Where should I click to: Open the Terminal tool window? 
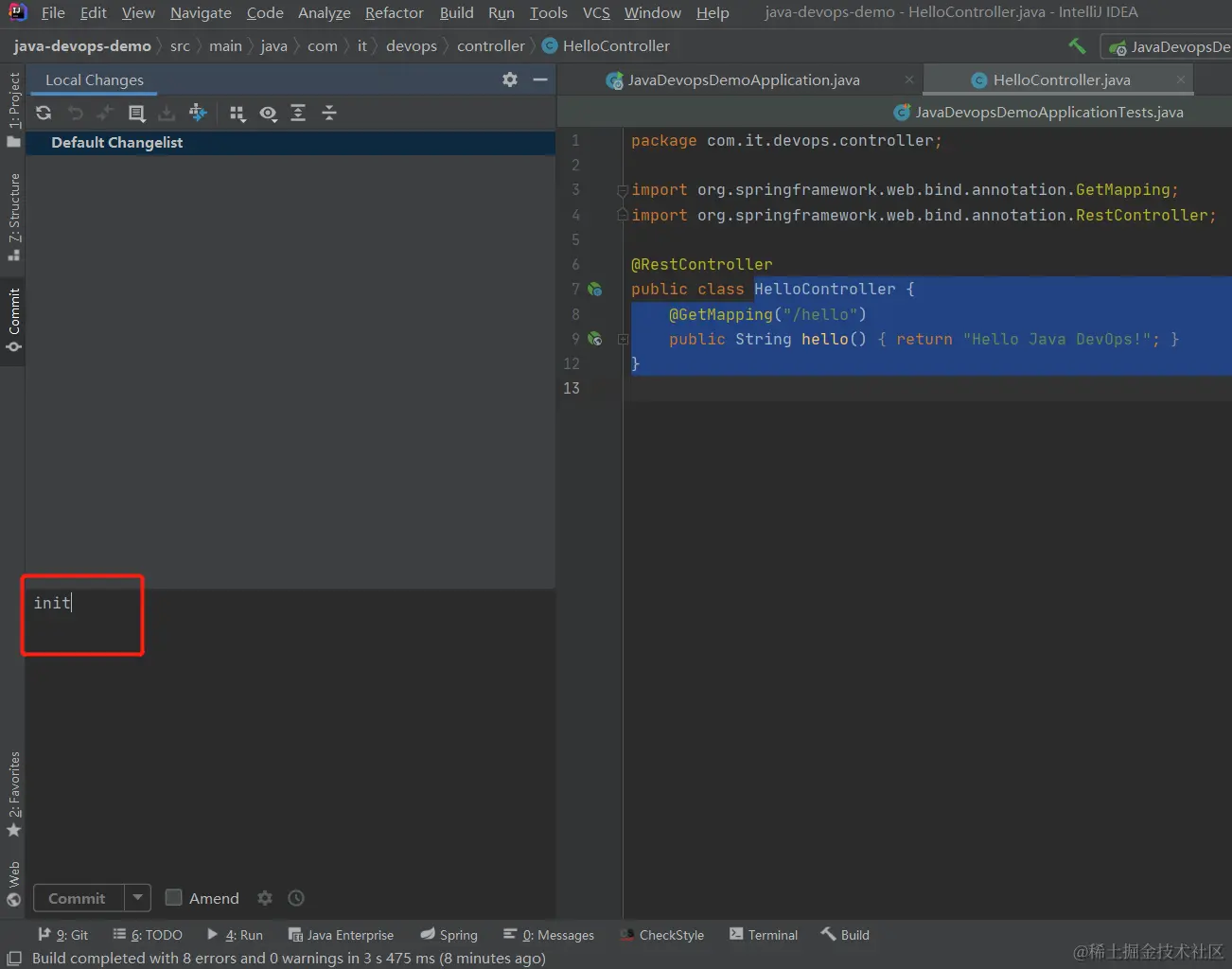[764, 935]
